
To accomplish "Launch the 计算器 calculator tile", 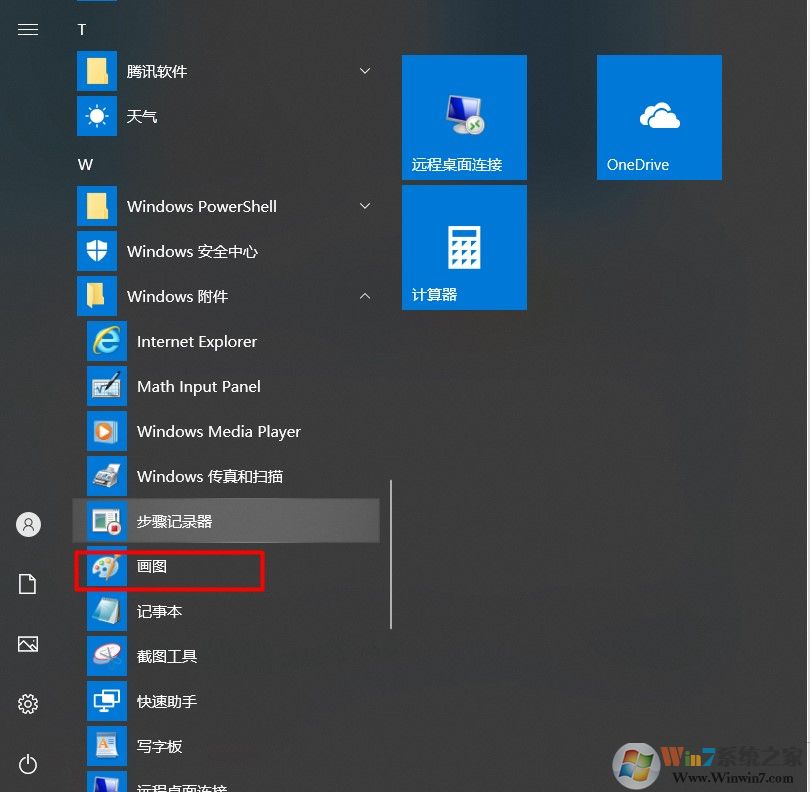I will 464,247.
